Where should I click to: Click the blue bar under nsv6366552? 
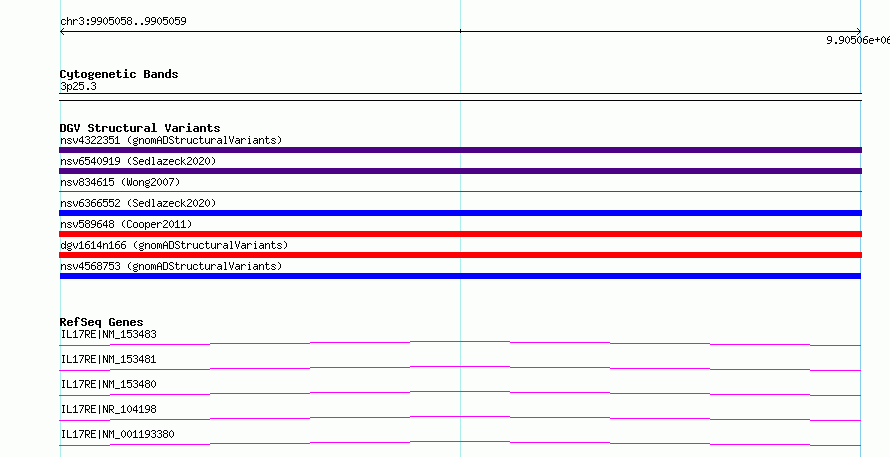click(x=460, y=213)
